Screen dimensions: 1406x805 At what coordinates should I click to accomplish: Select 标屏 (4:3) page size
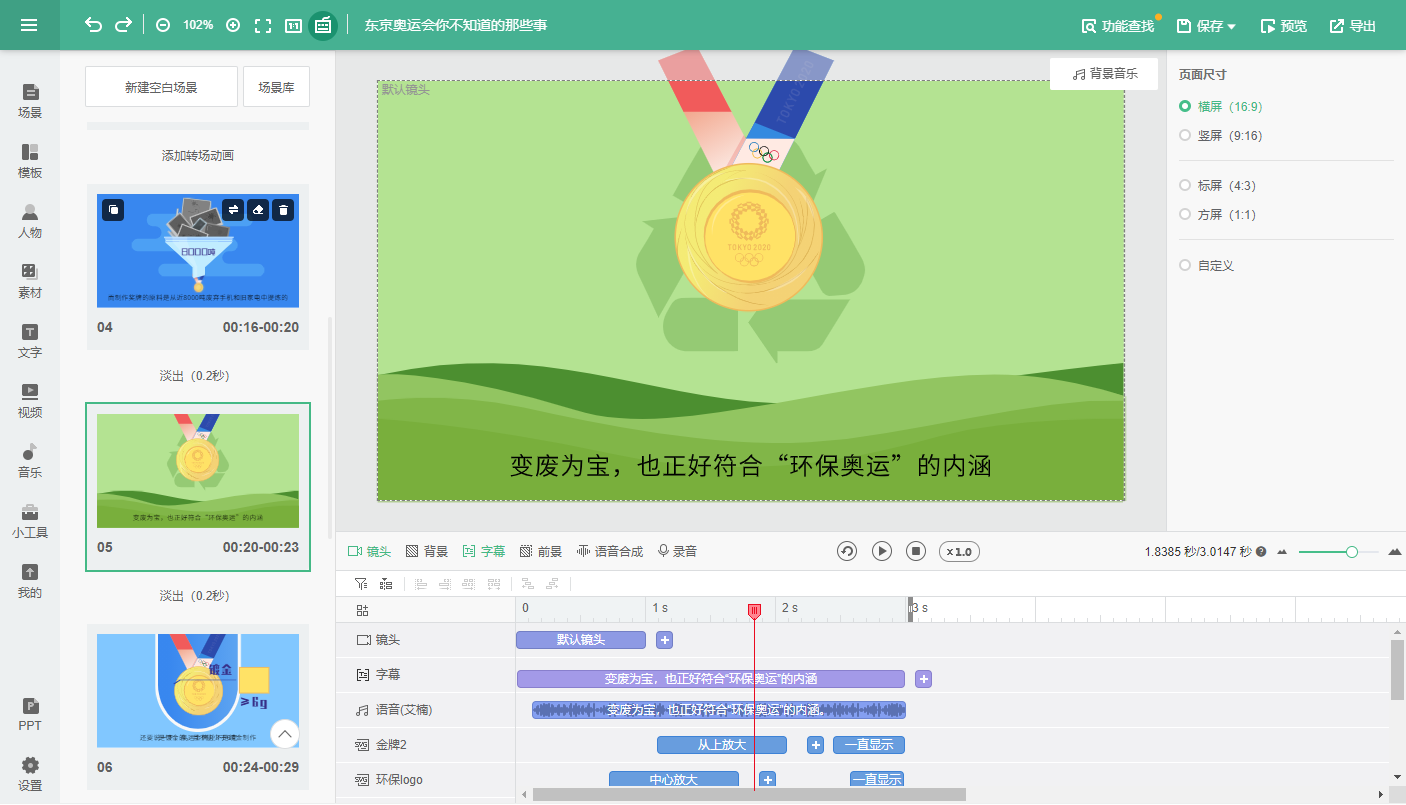1217,185
